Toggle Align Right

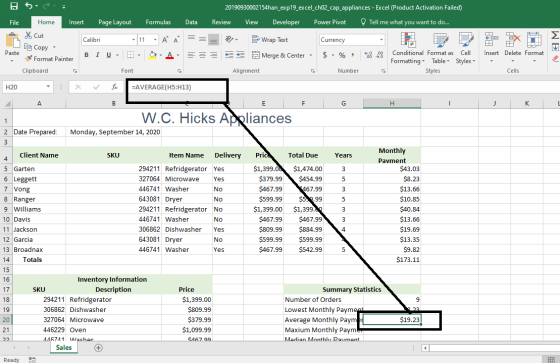click(x=214, y=55)
